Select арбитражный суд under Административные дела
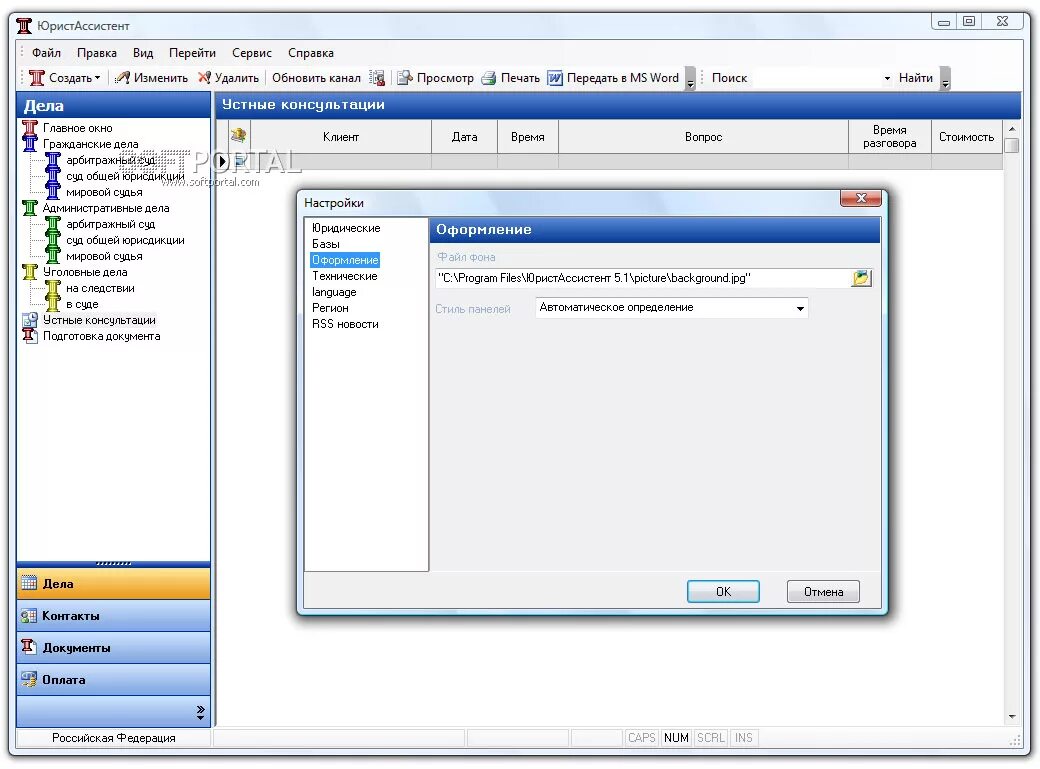The width and height of the screenshot is (1040, 769). [110, 224]
